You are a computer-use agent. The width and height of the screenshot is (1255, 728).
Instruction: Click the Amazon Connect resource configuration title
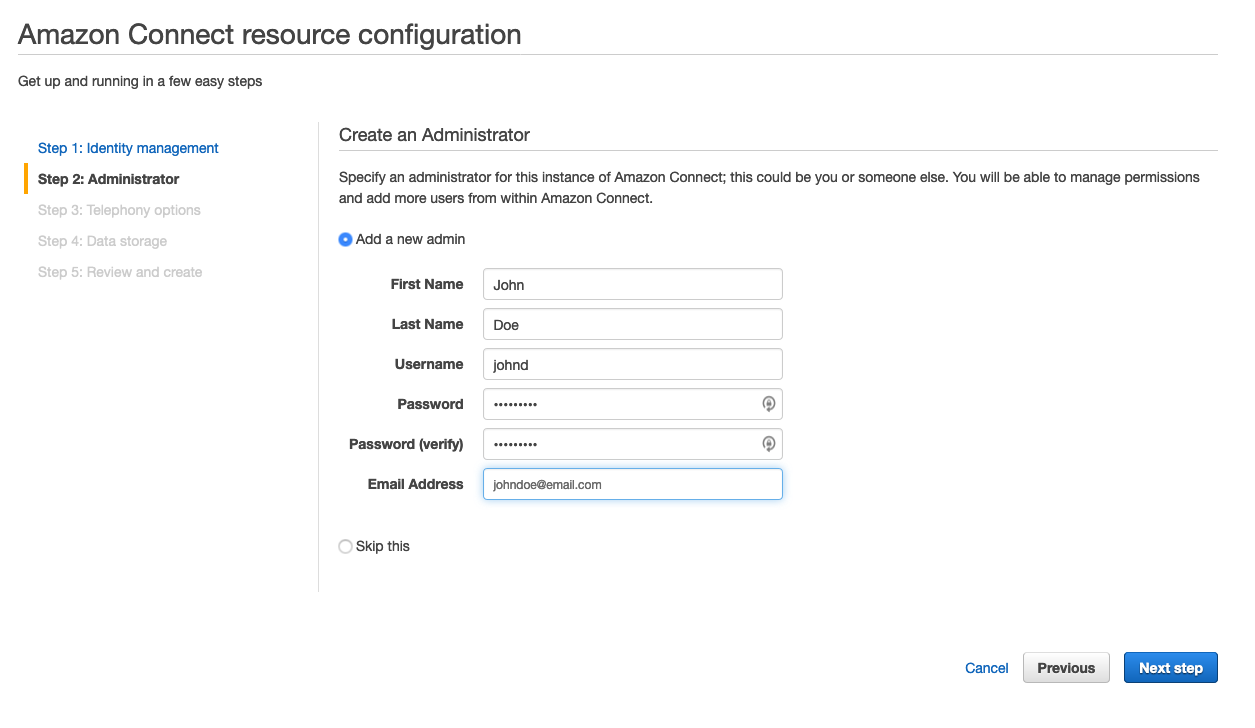[270, 34]
